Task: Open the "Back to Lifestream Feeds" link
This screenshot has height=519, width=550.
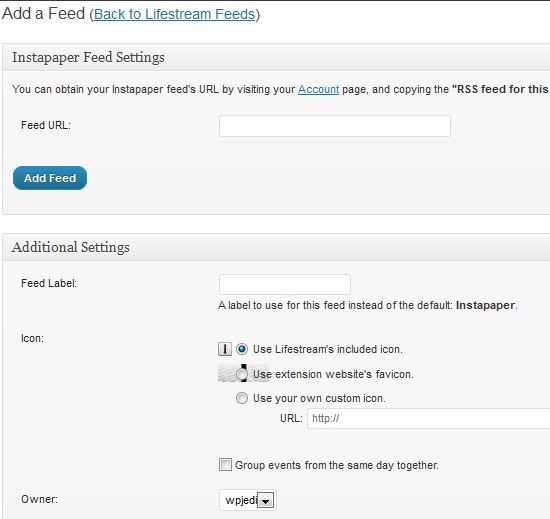Action: coord(175,14)
